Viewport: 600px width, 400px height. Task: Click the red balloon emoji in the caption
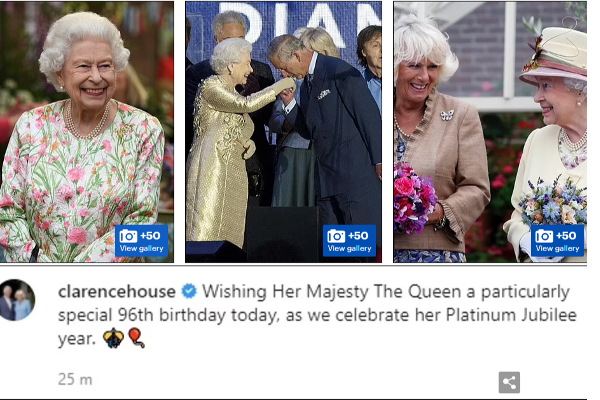136,338
